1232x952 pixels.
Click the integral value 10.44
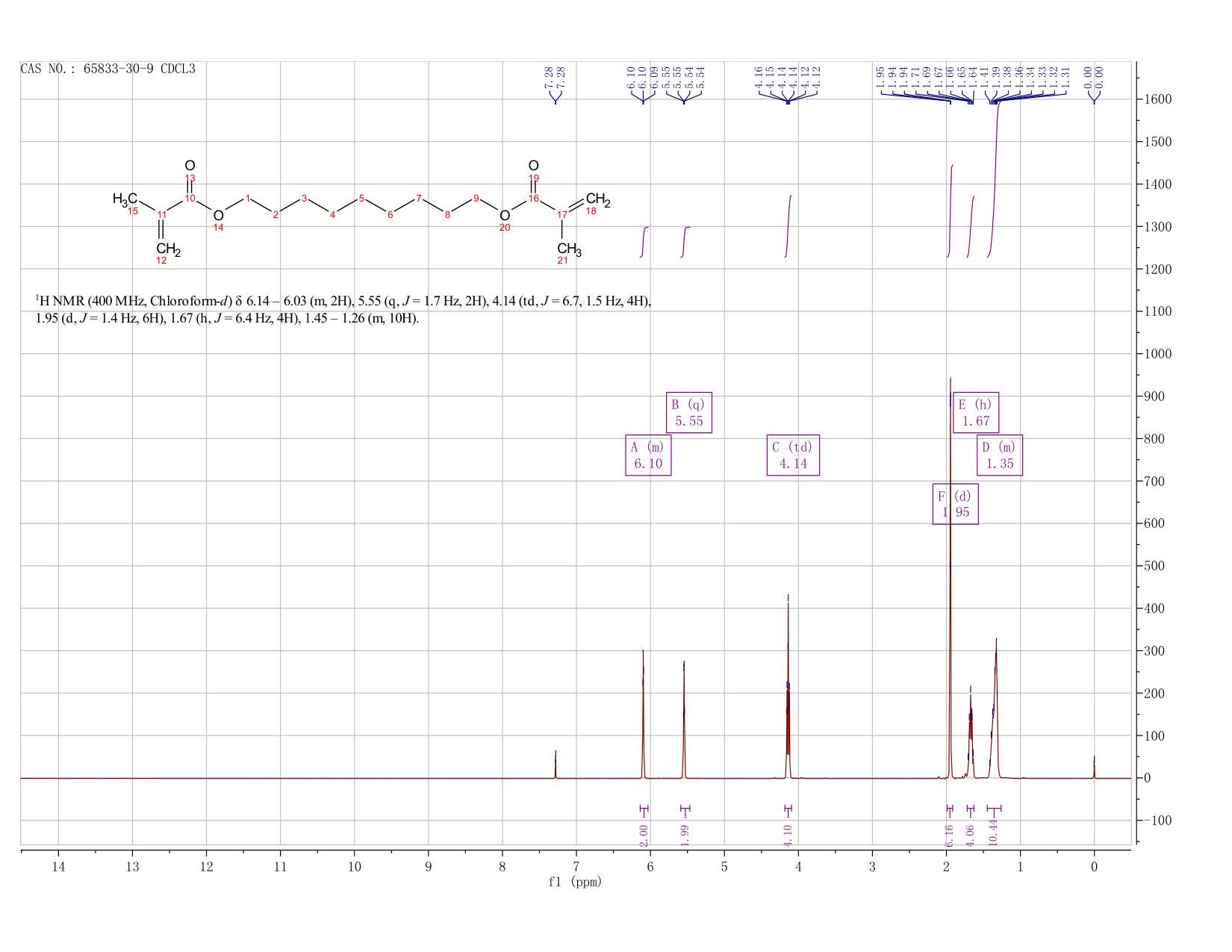tap(993, 833)
